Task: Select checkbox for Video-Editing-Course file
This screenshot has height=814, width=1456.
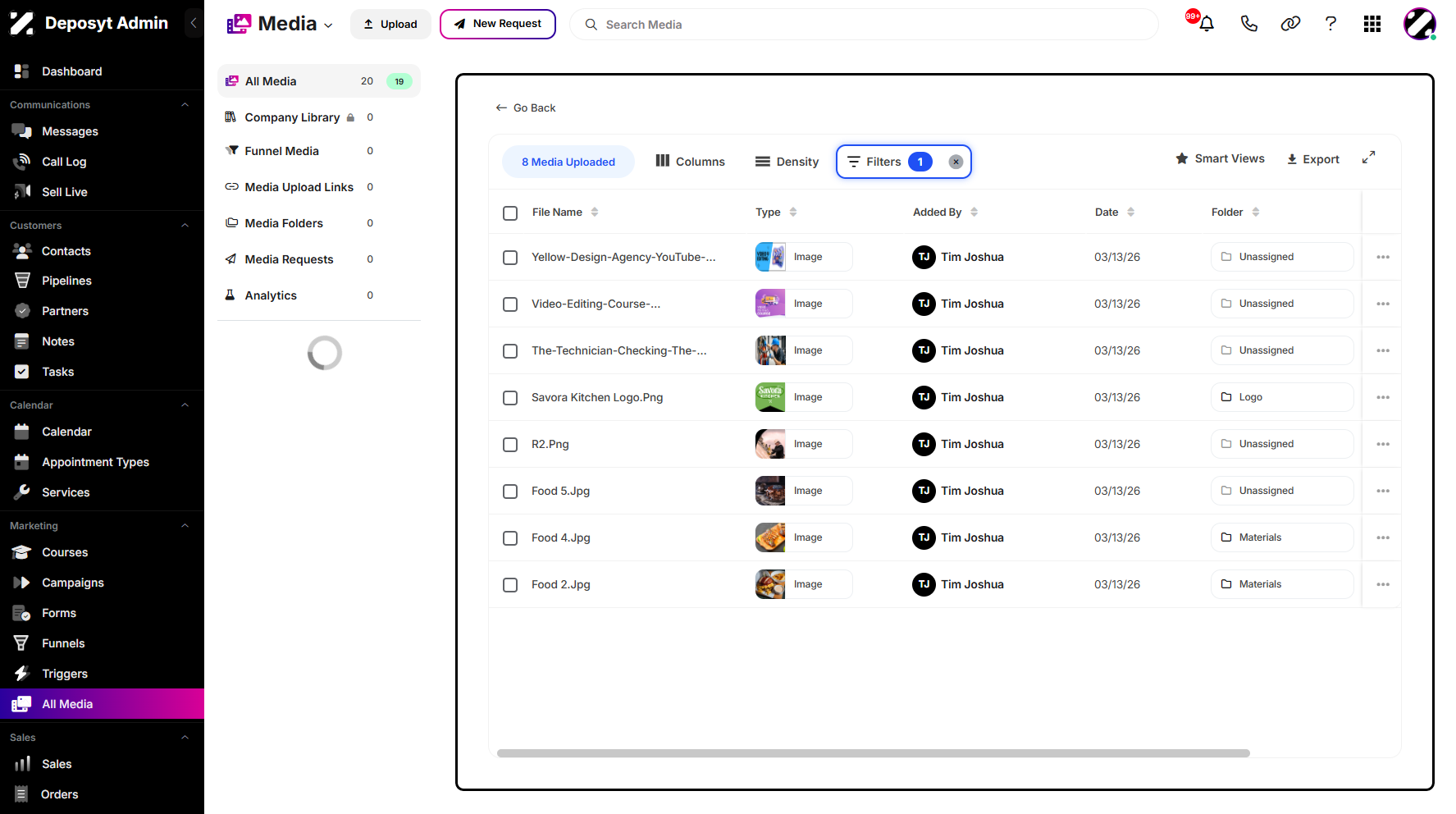Action: pyautogui.click(x=510, y=304)
